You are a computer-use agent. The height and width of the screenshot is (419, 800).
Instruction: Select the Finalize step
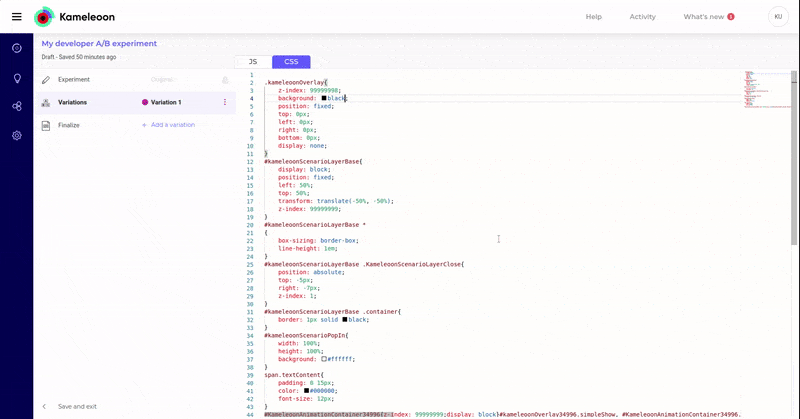pyautogui.click(x=69, y=125)
